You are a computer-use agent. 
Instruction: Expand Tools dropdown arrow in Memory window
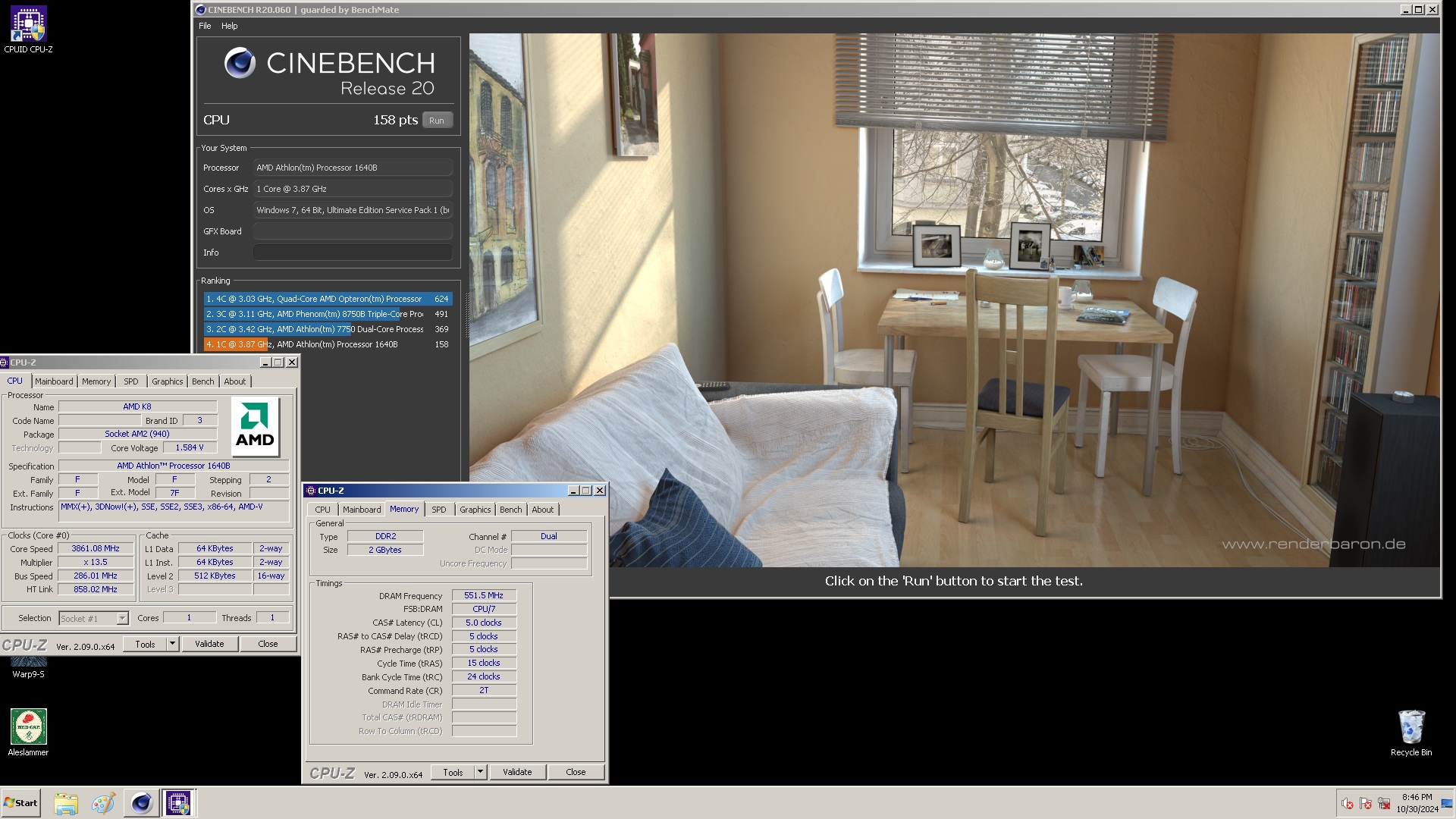tap(480, 772)
